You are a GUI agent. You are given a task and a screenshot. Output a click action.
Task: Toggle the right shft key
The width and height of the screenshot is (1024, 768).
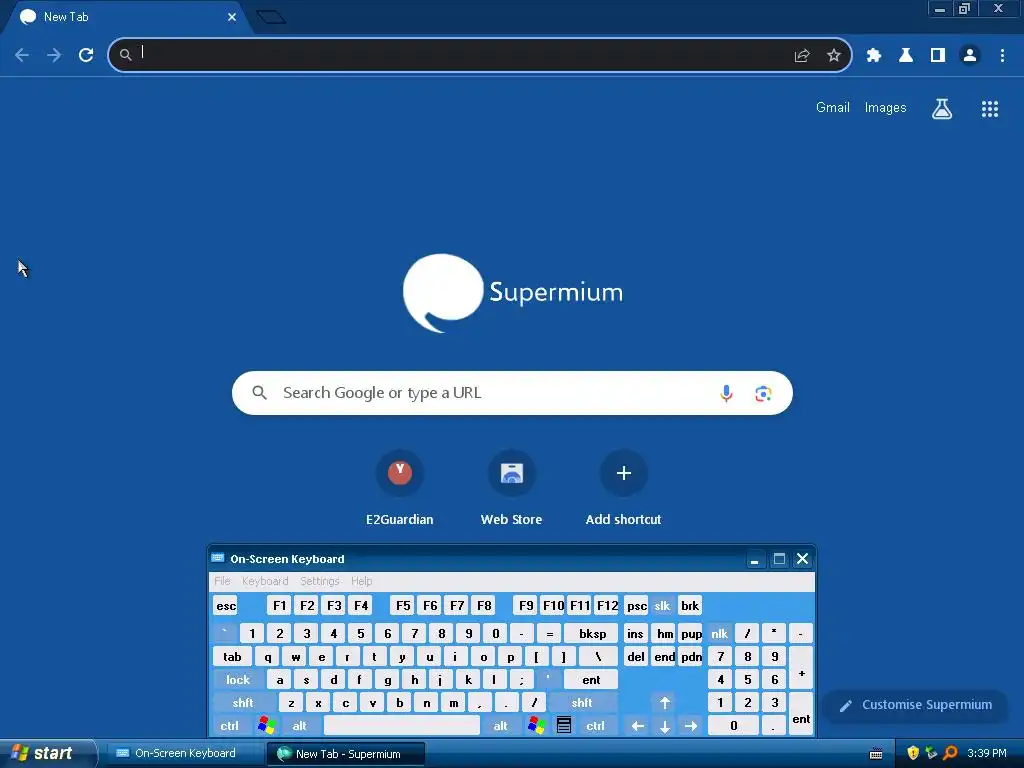(x=582, y=703)
